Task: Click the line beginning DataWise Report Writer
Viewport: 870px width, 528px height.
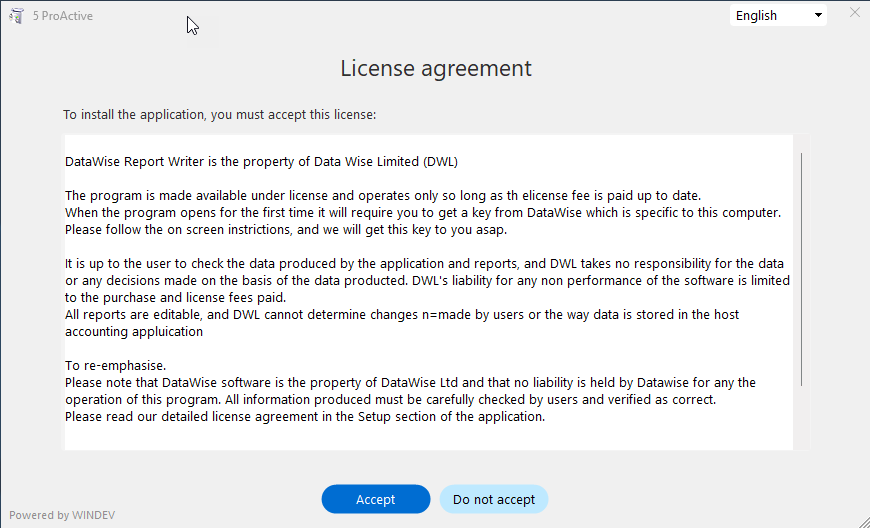Action: tap(261, 161)
